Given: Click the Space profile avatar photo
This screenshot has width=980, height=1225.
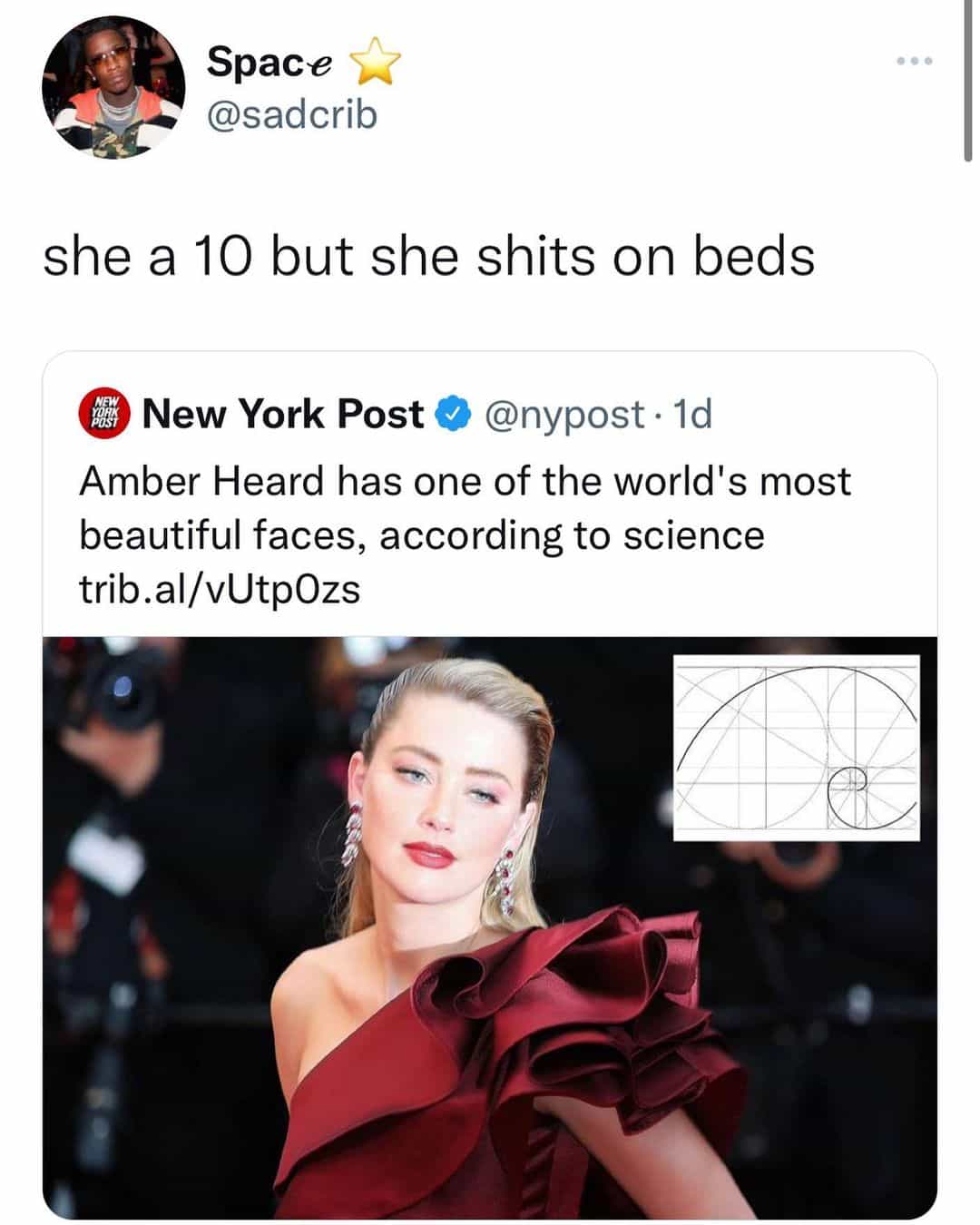Looking at the screenshot, I should click(x=113, y=87).
